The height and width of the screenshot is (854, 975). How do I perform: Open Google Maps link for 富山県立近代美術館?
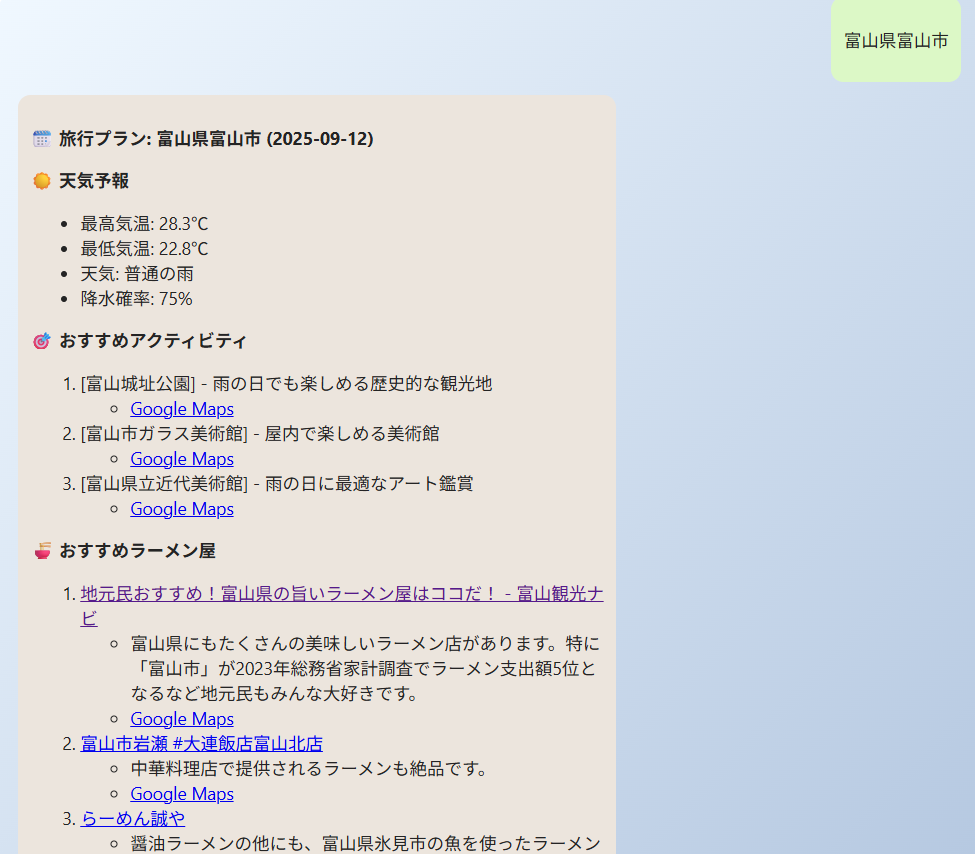tap(181, 509)
